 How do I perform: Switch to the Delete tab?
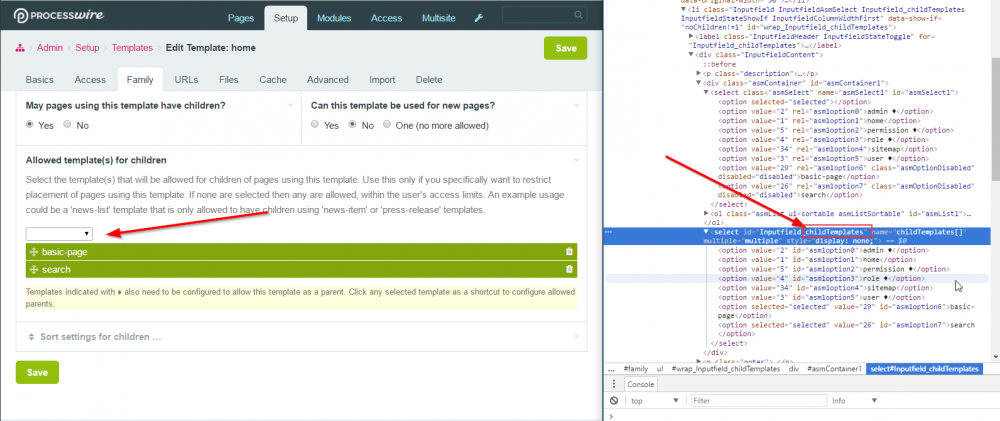(429, 80)
